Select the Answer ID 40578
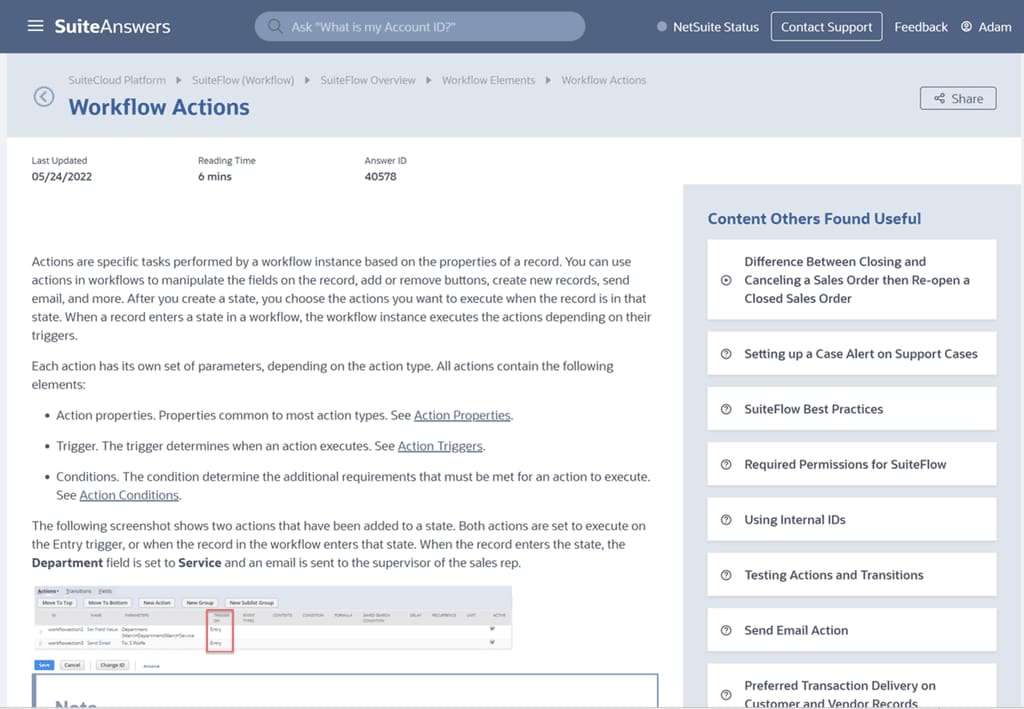 click(x=380, y=176)
